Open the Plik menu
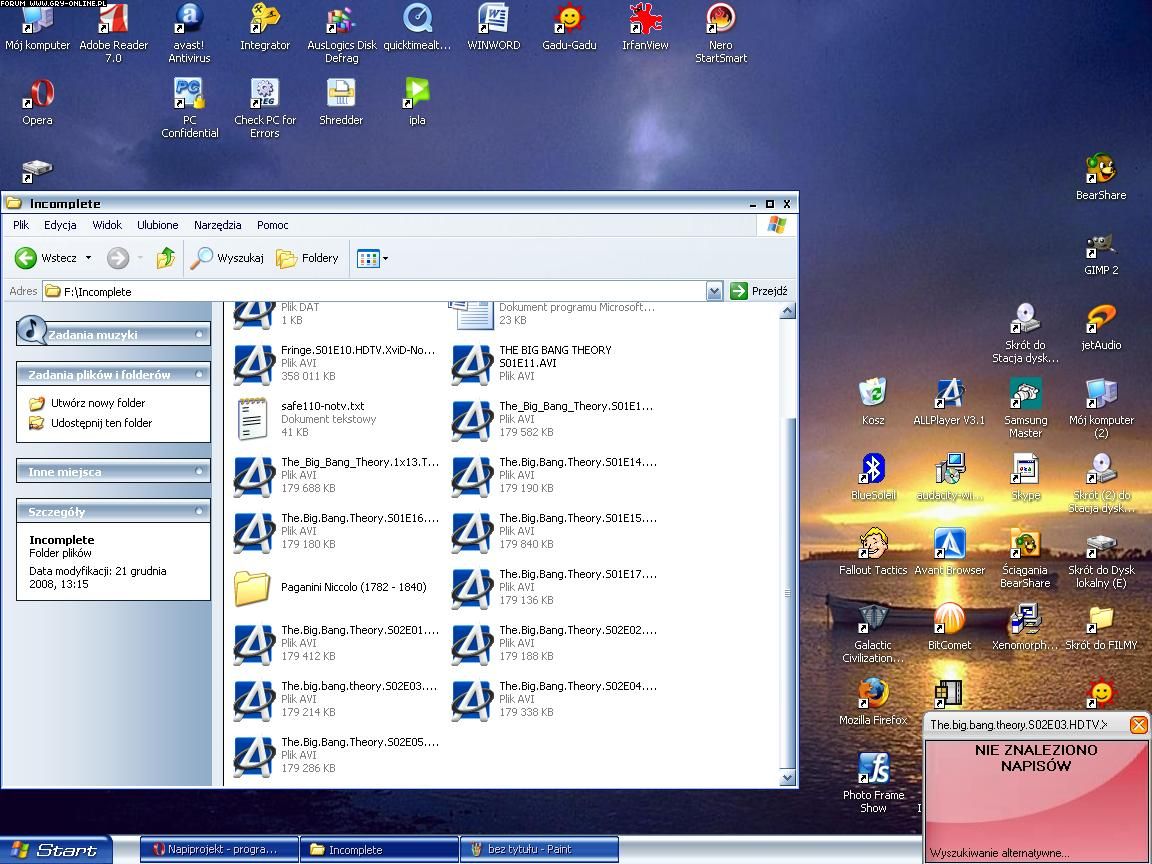 21,225
